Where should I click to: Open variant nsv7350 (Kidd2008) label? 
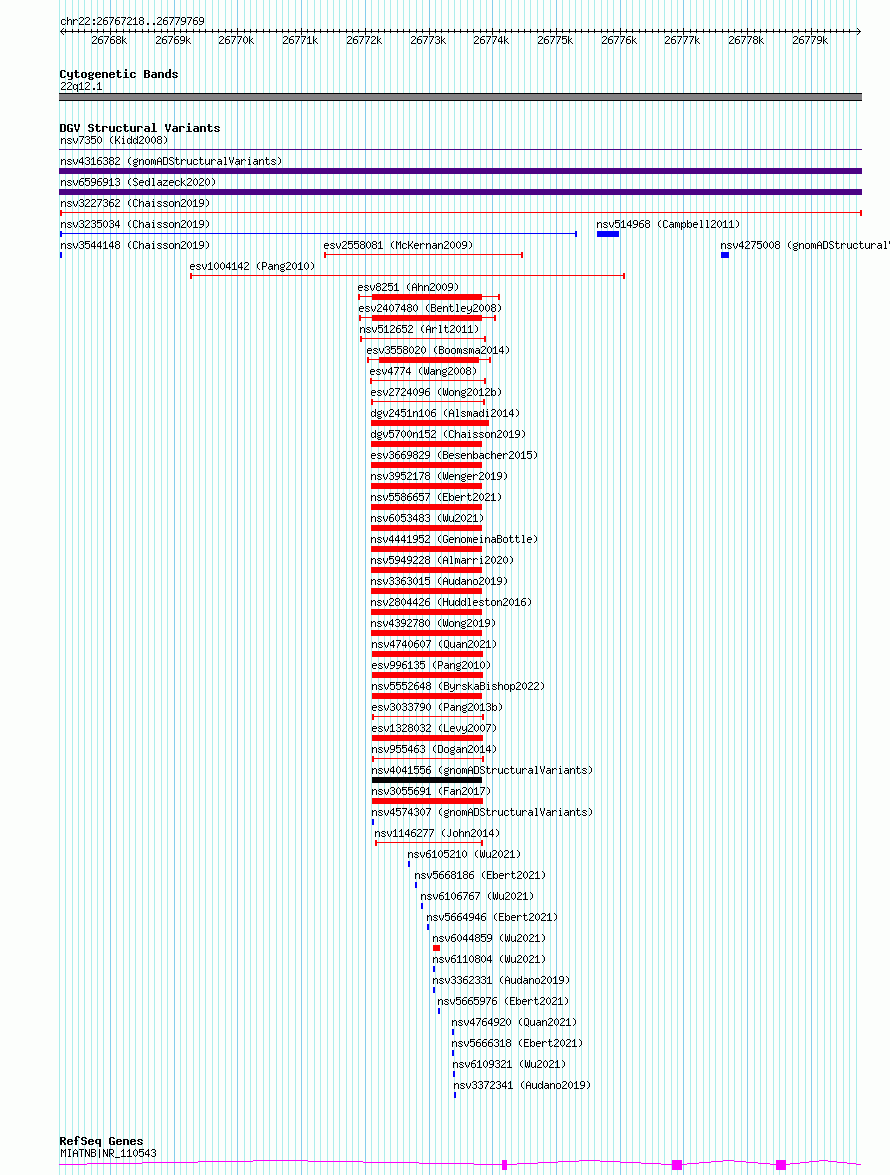click(x=114, y=140)
